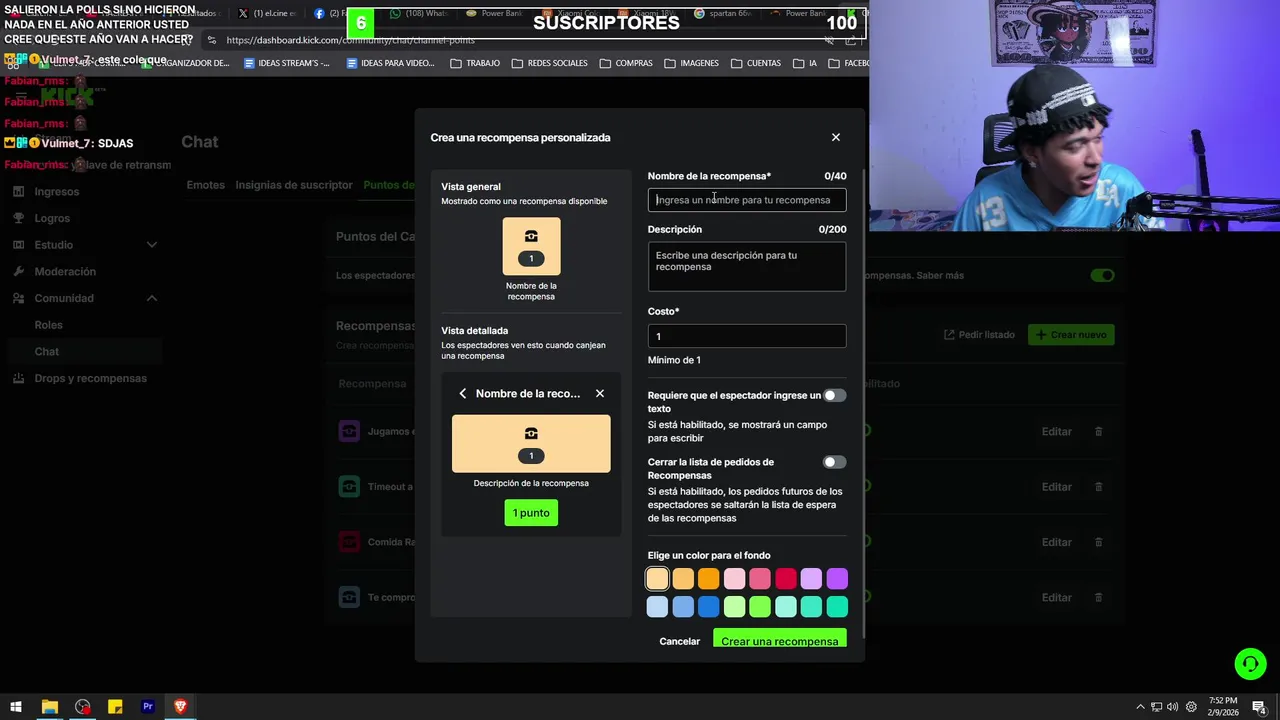This screenshot has height=720, width=1280.
Task: Open the Windows Start menu
Action: (16, 707)
